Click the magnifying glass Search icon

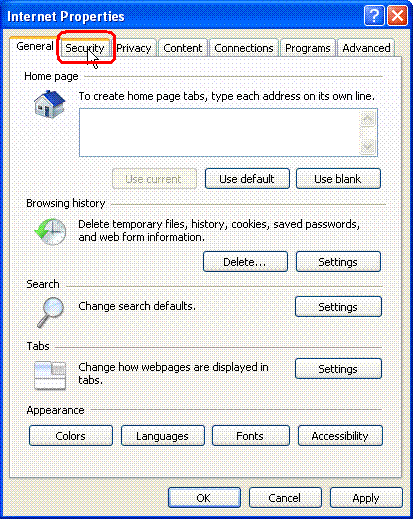51,312
